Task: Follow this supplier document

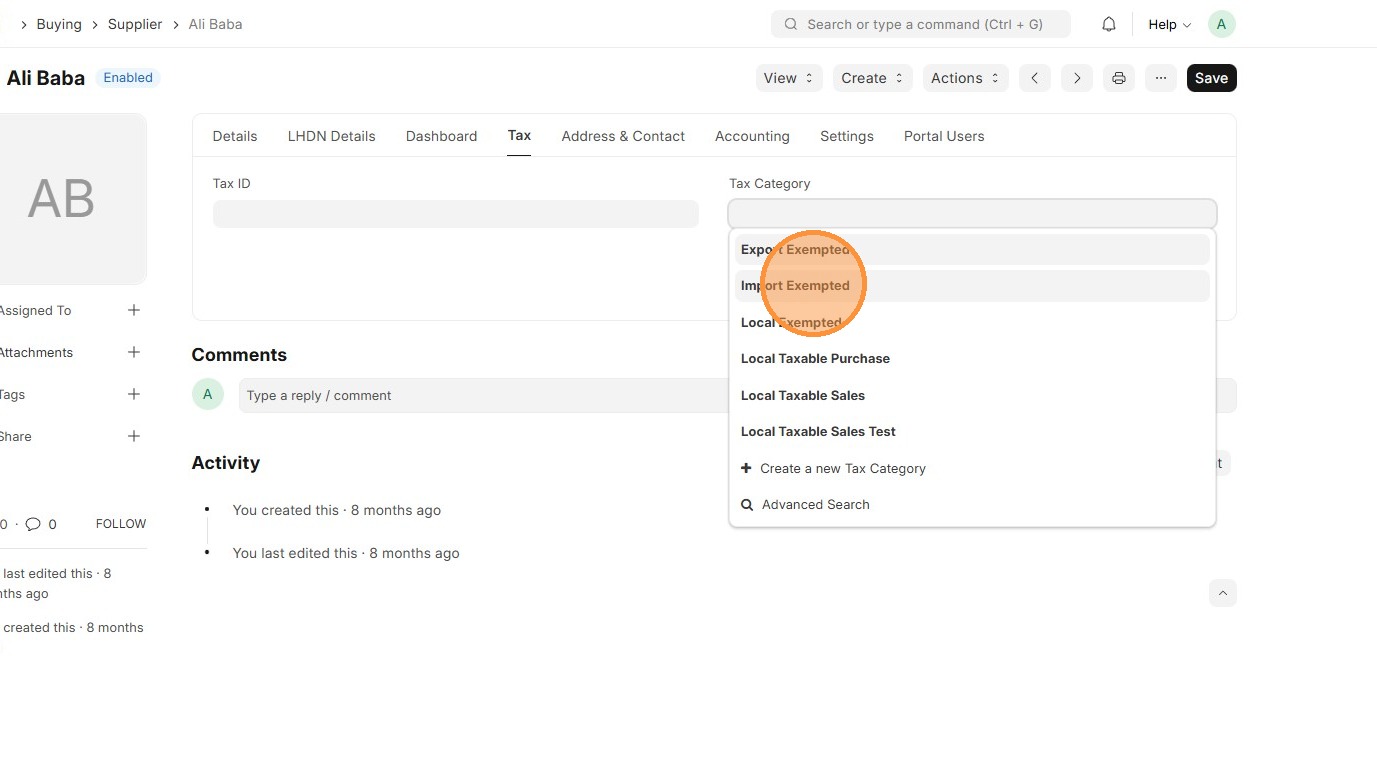Action: (121, 524)
